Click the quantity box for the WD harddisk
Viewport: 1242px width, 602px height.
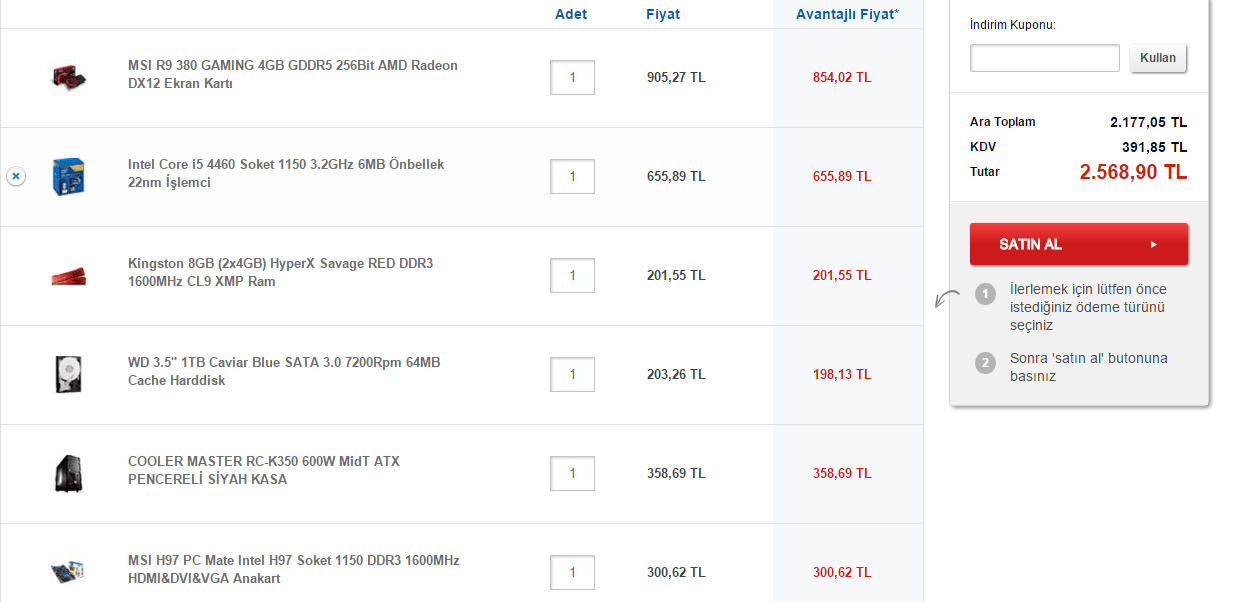[572, 375]
